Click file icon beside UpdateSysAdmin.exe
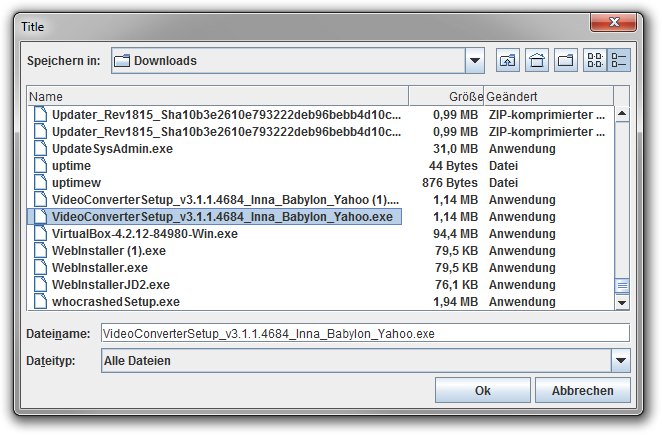Image resolution: width=662 pixels, height=435 pixels. click(x=41, y=149)
